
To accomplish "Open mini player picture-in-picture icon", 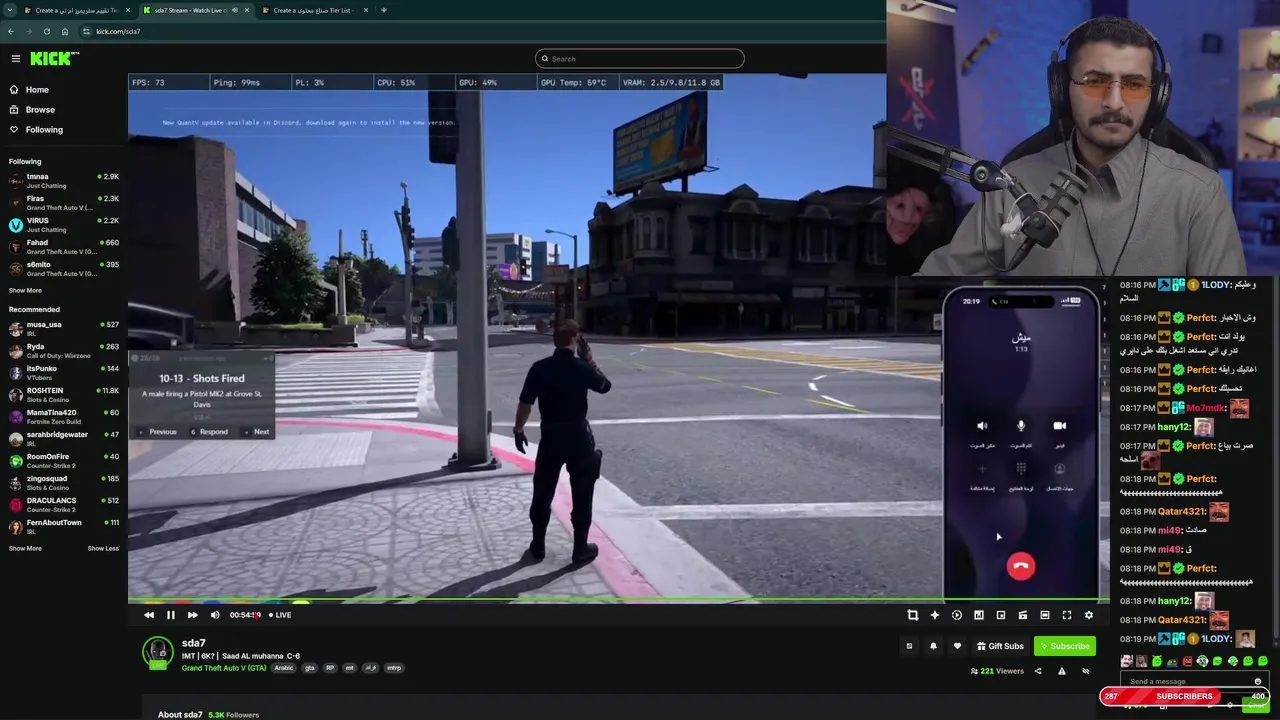I will tap(1001, 615).
